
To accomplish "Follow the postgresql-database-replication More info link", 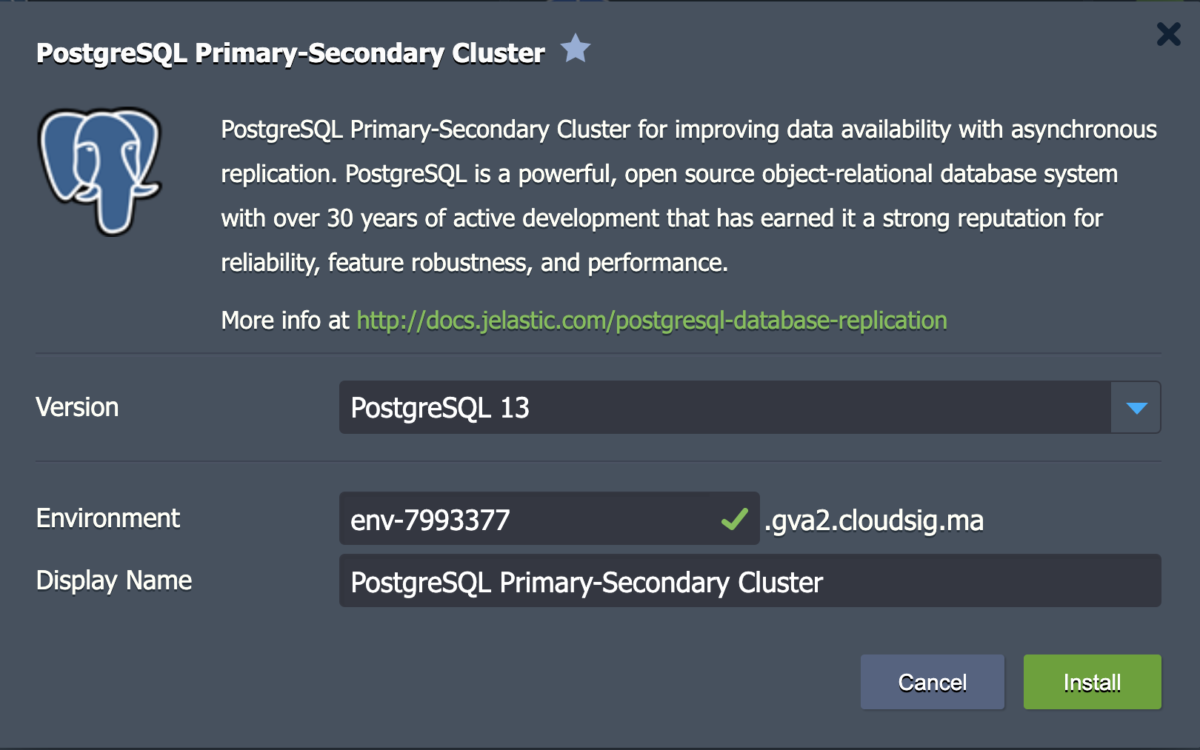I will (650, 320).
